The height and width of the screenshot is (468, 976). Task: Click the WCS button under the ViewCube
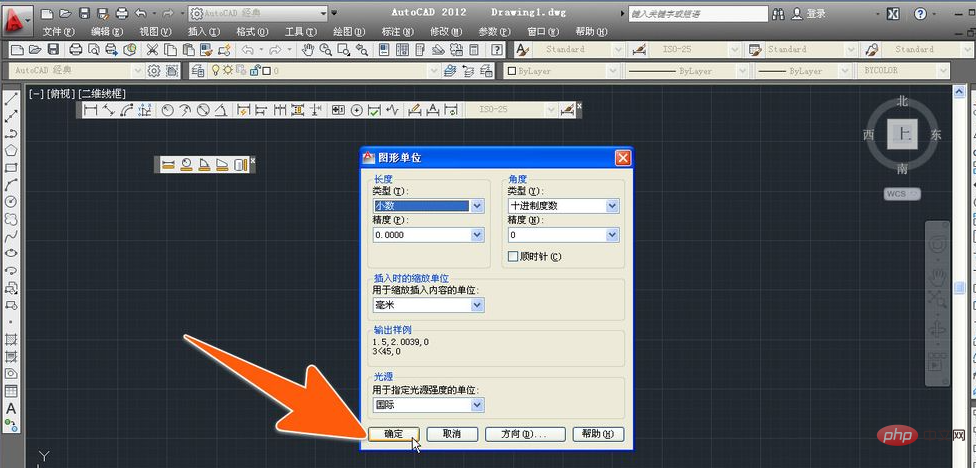(902, 194)
